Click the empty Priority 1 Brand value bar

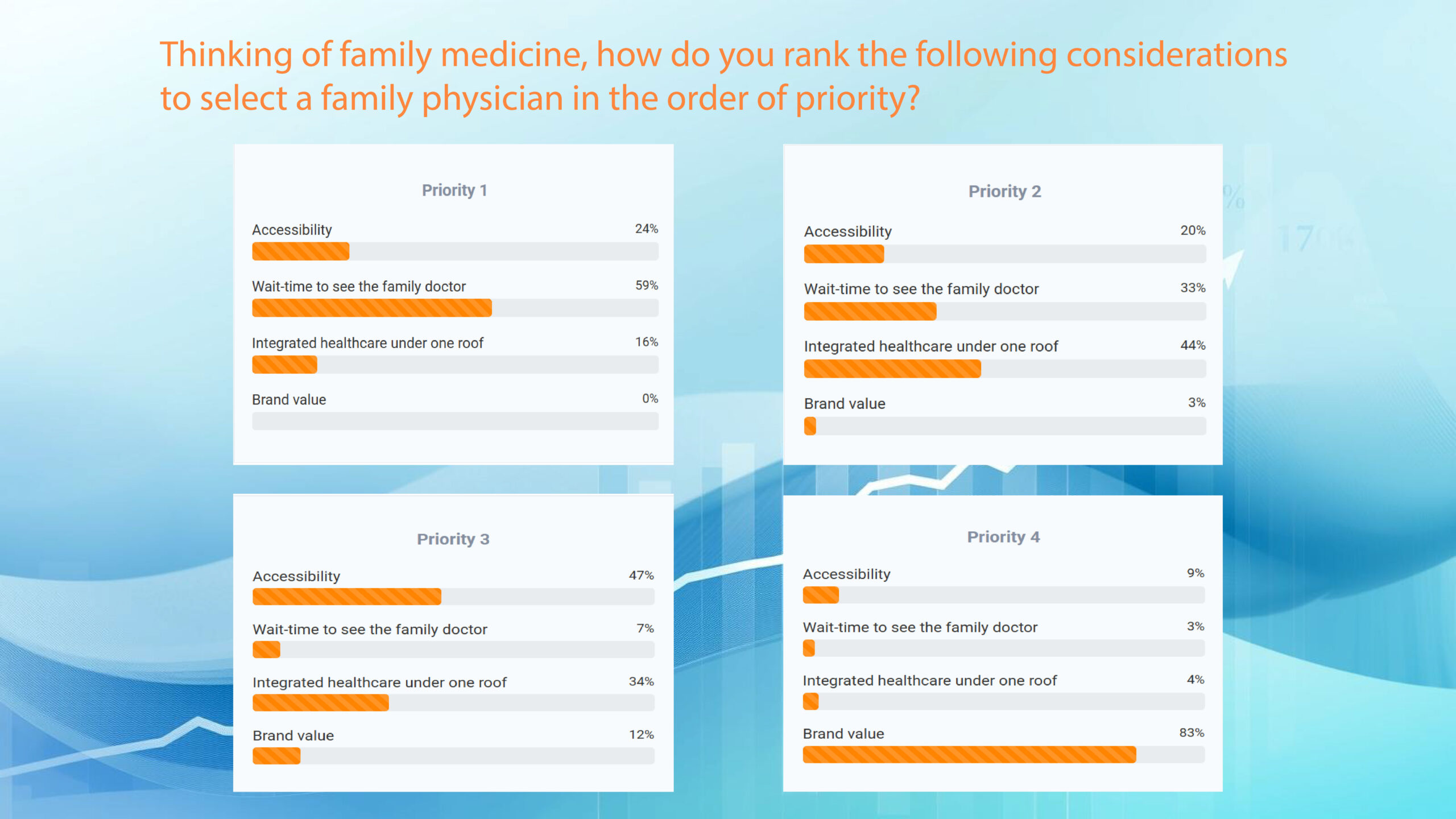pos(455,421)
